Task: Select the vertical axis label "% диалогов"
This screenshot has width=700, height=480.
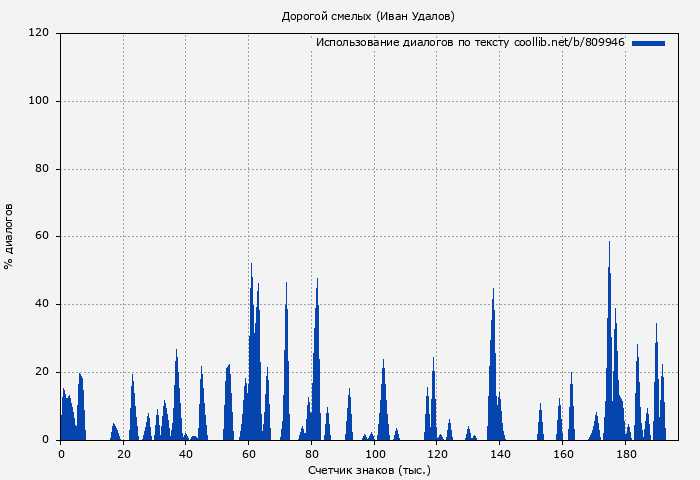Action: pyautogui.click(x=10, y=236)
